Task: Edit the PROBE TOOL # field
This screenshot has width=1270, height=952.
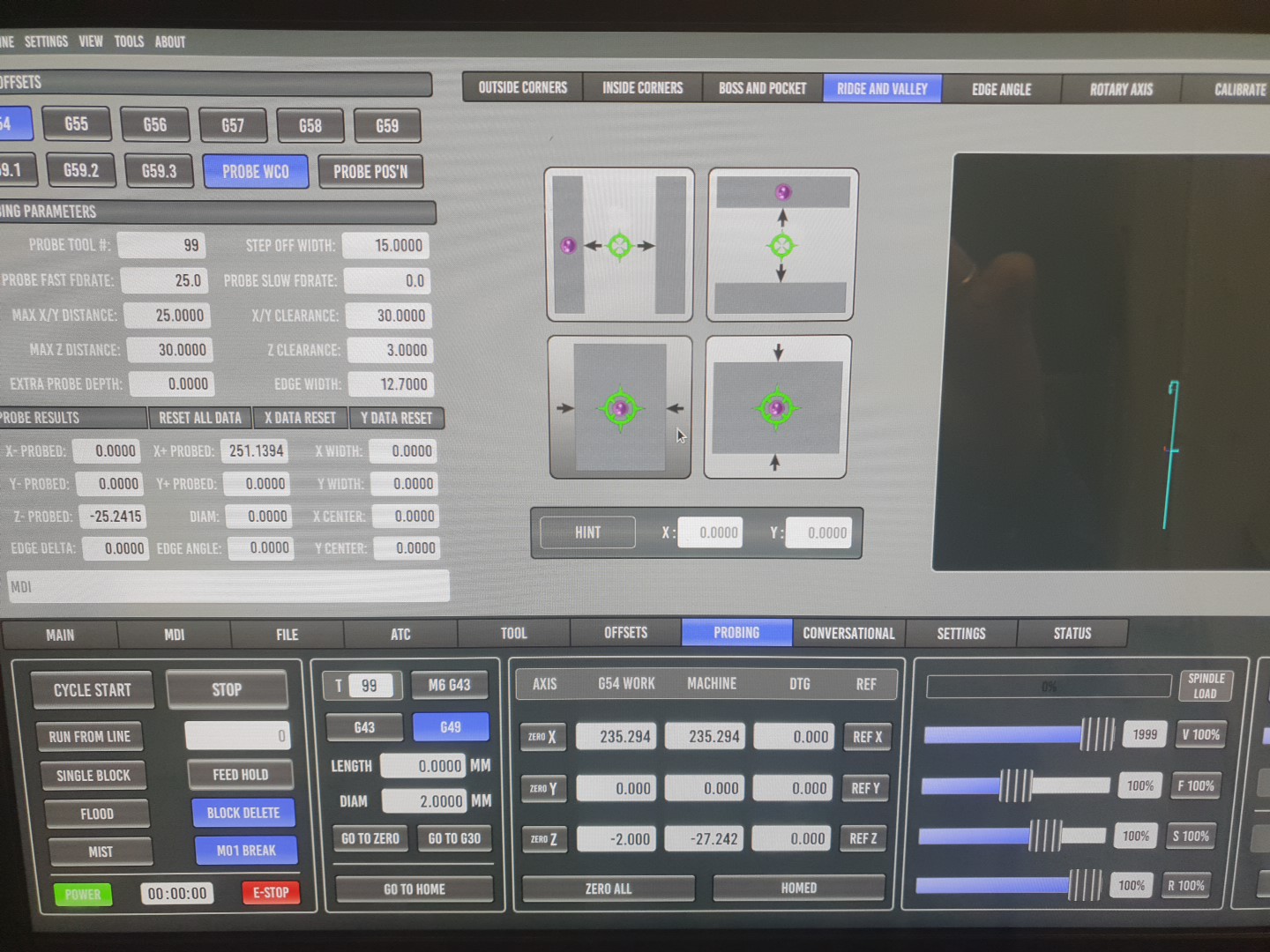Action: click(161, 245)
